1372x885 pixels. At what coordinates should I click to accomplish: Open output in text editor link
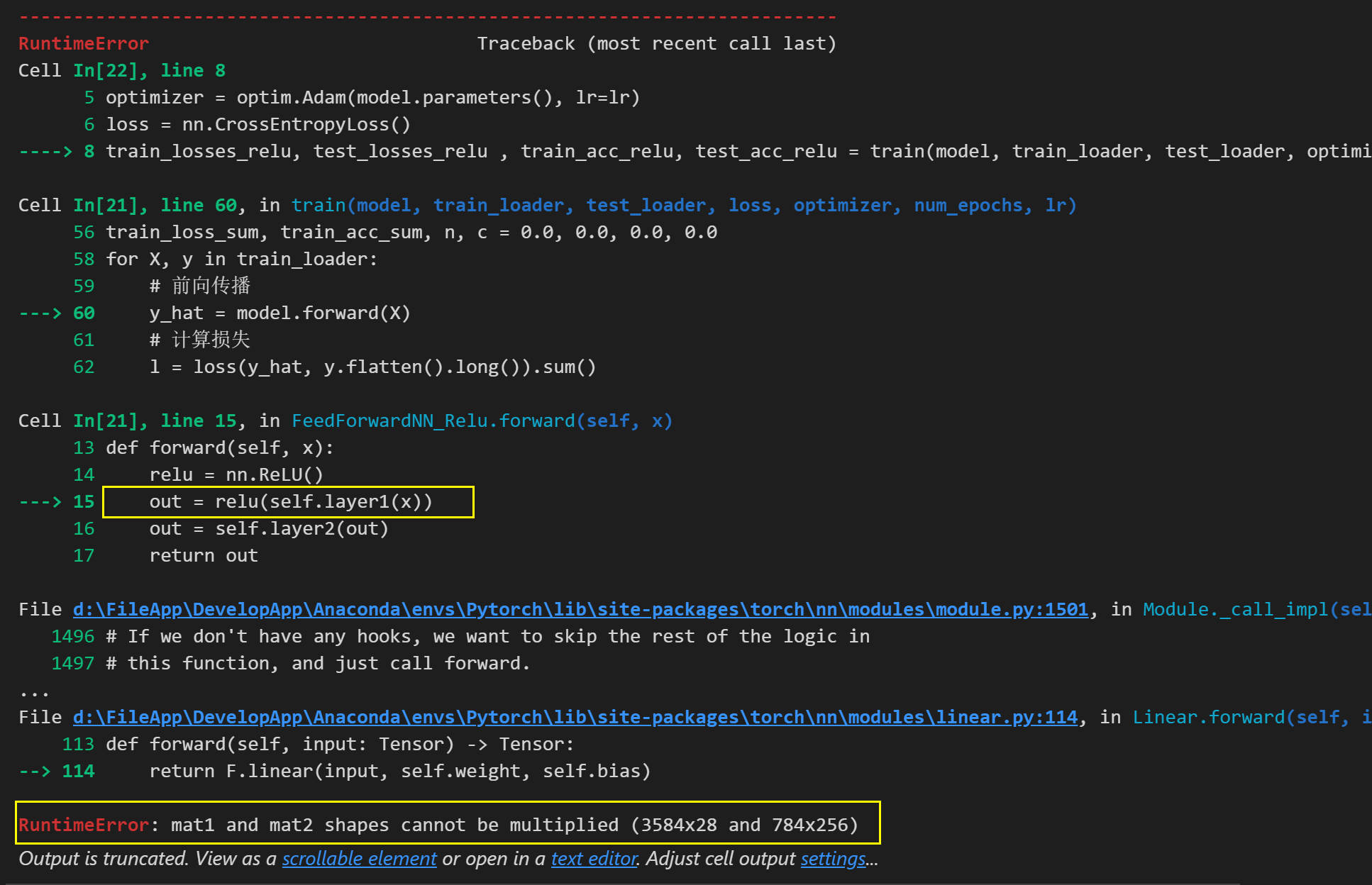click(594, 859)
